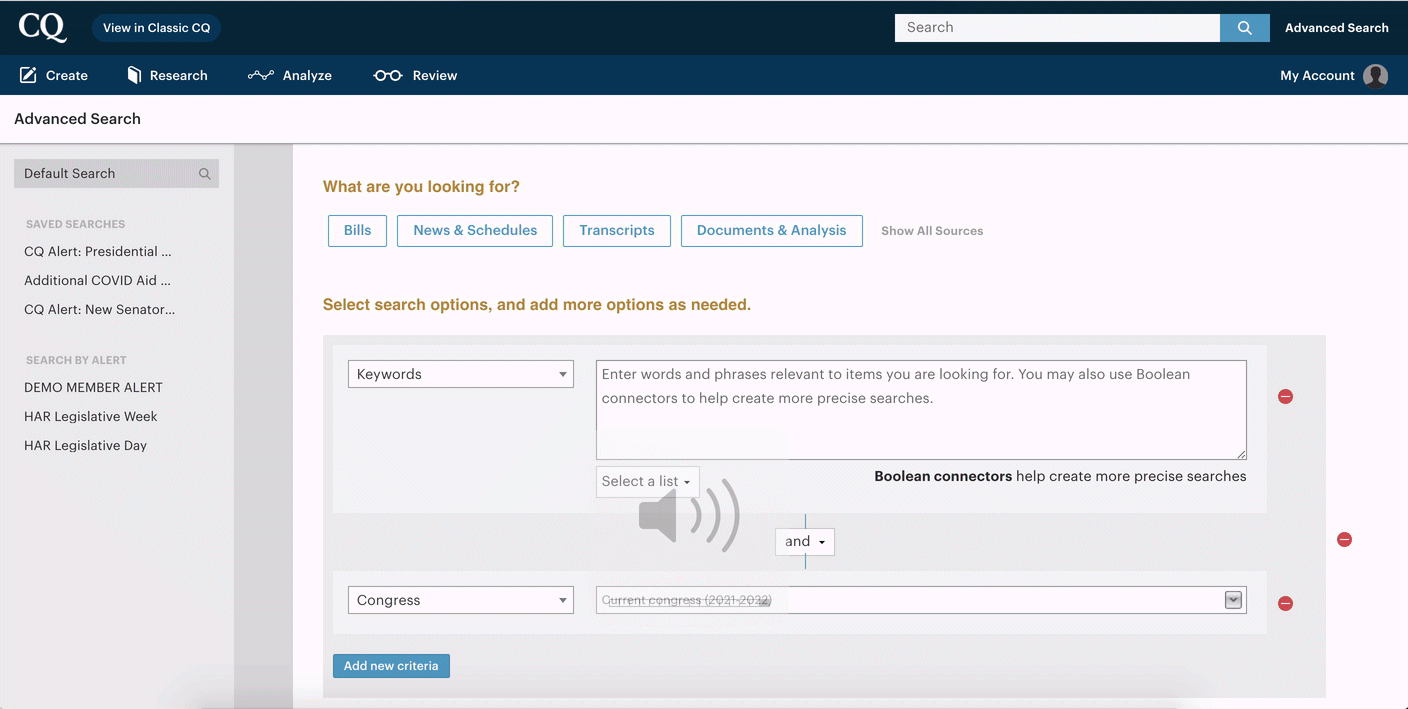This screenshot has width=1408, height=709.
Task: Expand the 'Select a list' dropdown
Action: (648, 481)
